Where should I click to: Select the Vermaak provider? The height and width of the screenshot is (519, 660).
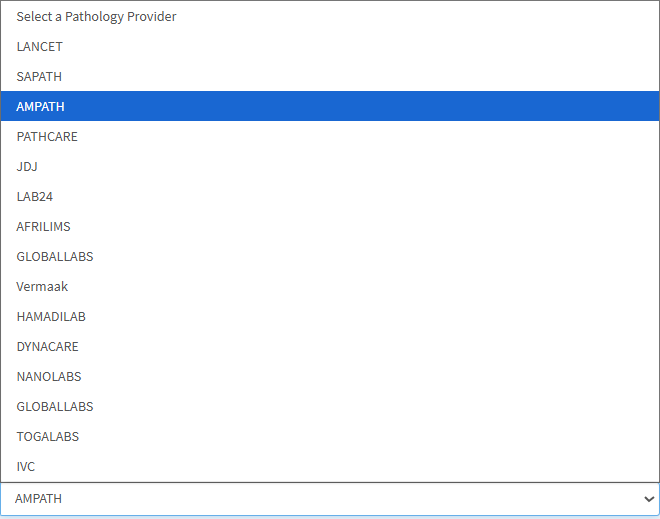coord(43,286)
